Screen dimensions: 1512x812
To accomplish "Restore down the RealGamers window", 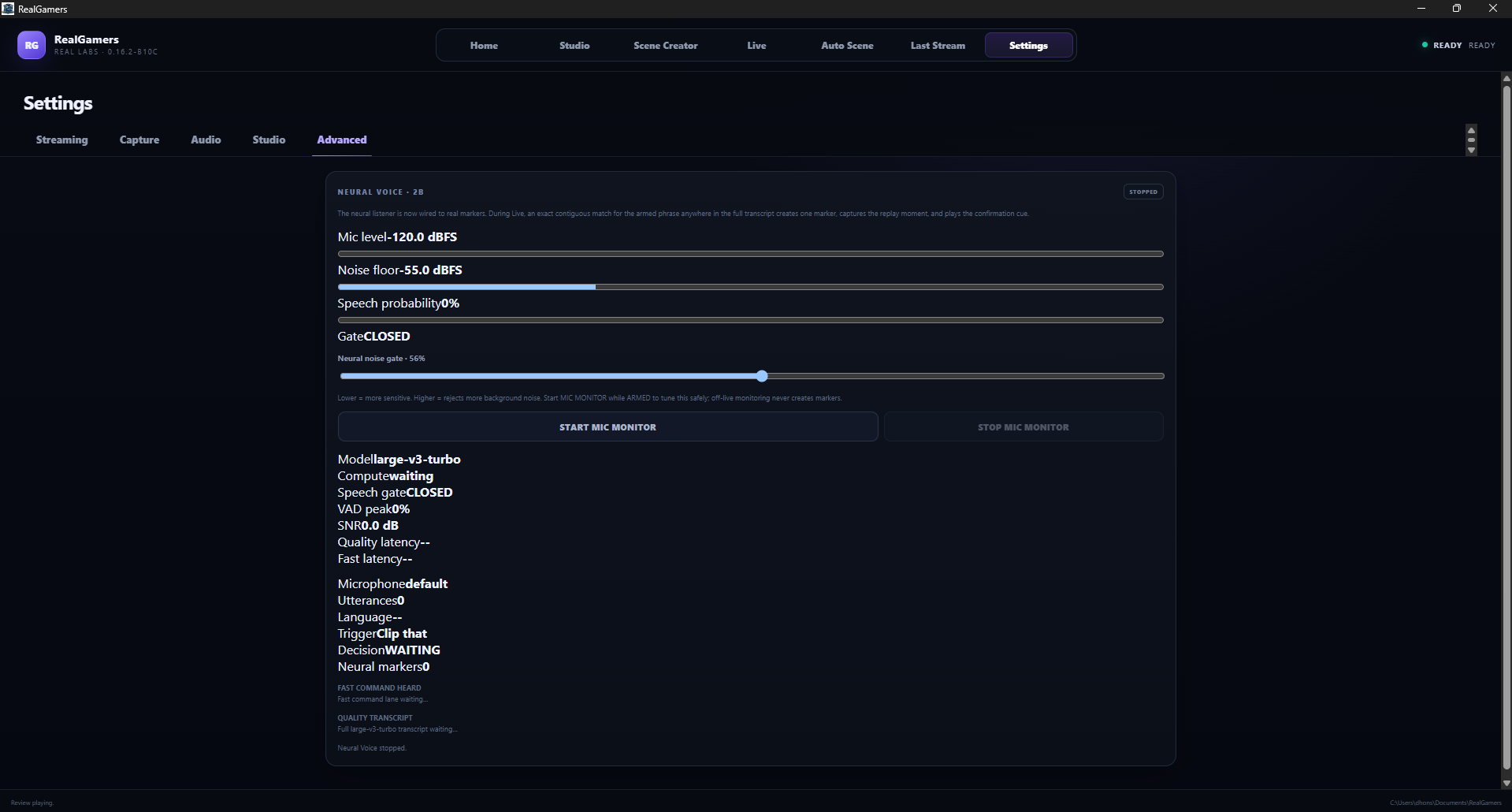I will coord(1457,9).
